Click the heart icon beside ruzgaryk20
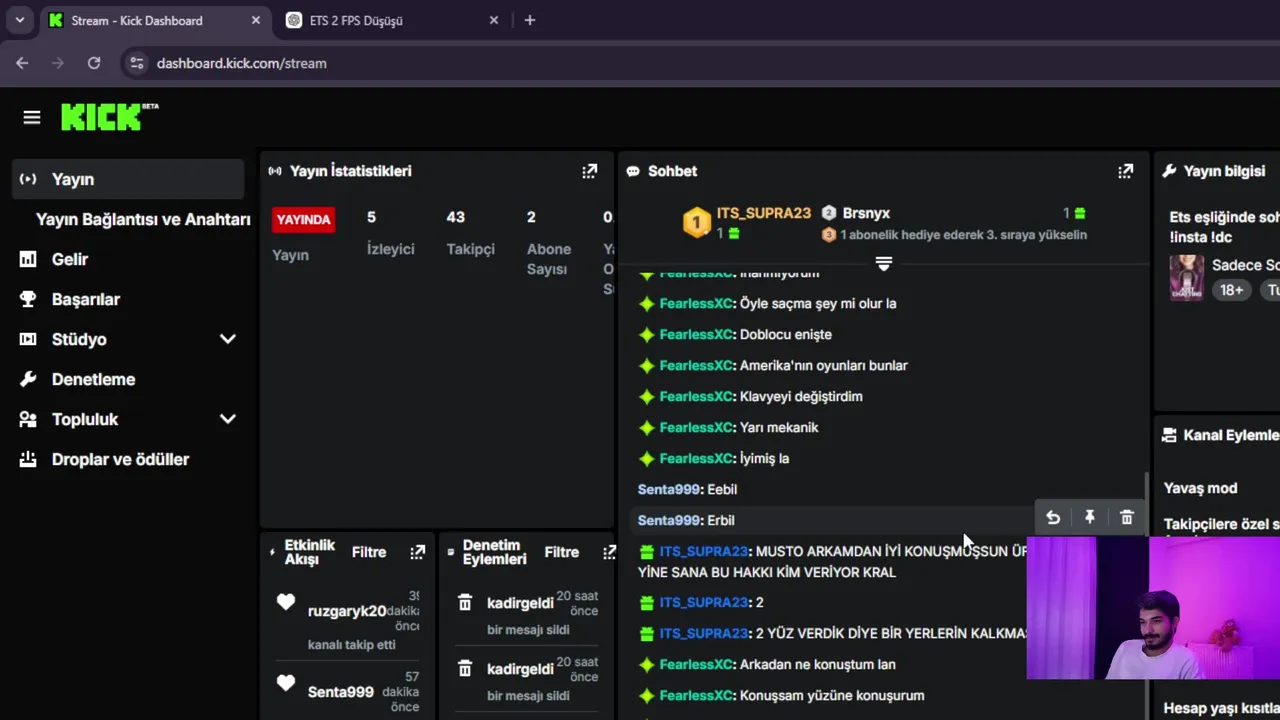Image resolution: width=1280 pixels, height=720 pixels. 286,602
